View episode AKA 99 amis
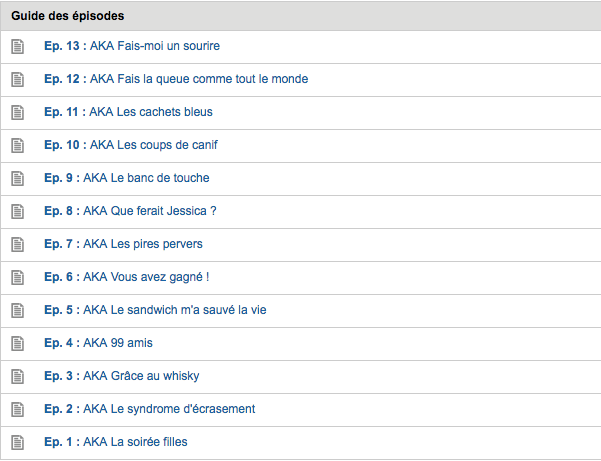The width and height of the screenshot is (601, 461). pyautogui.click(x=98, y=343)
